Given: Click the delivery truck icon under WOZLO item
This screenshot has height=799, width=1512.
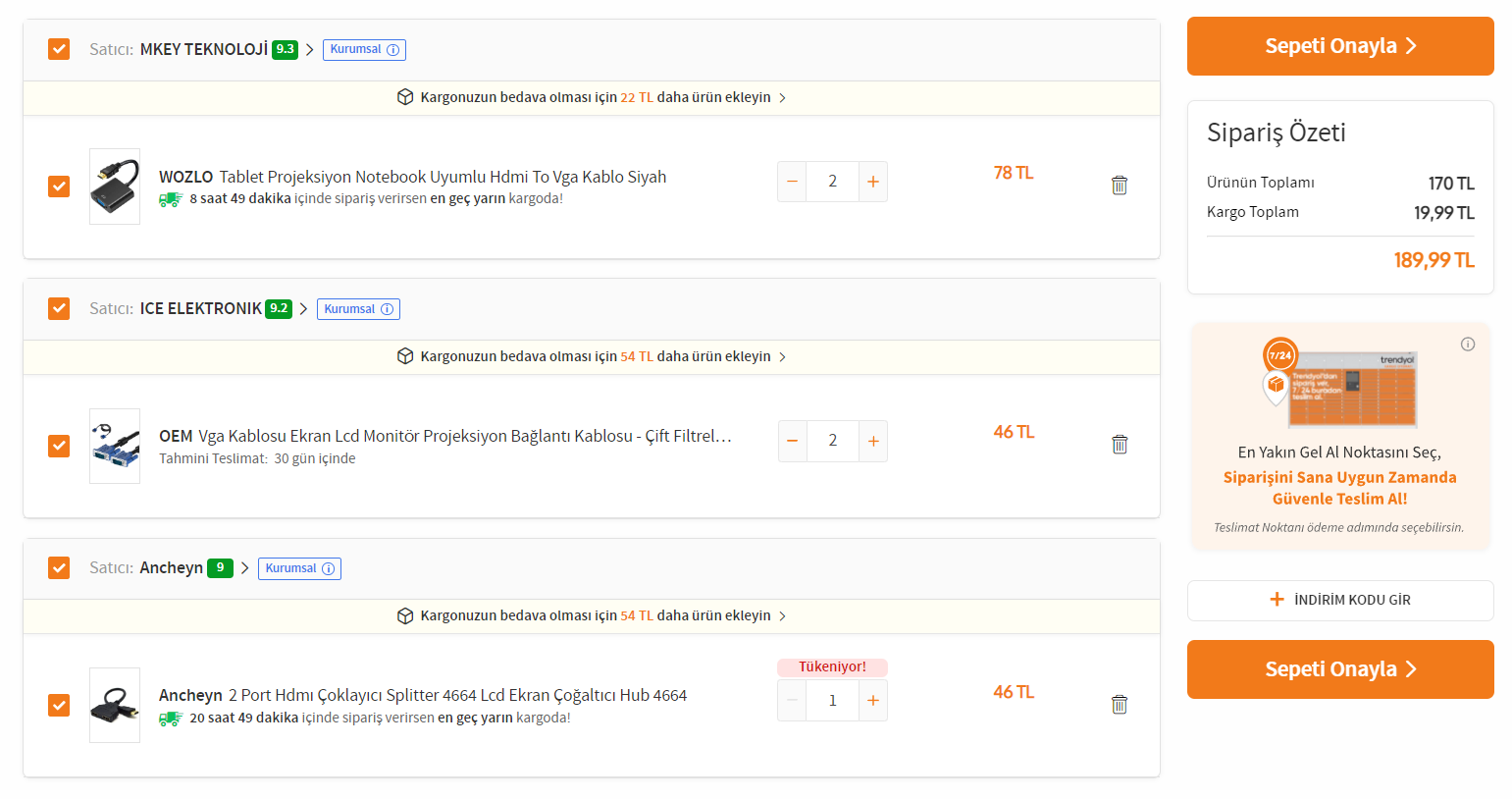Looking at the screenshot, I should click(x=171, y=199).
